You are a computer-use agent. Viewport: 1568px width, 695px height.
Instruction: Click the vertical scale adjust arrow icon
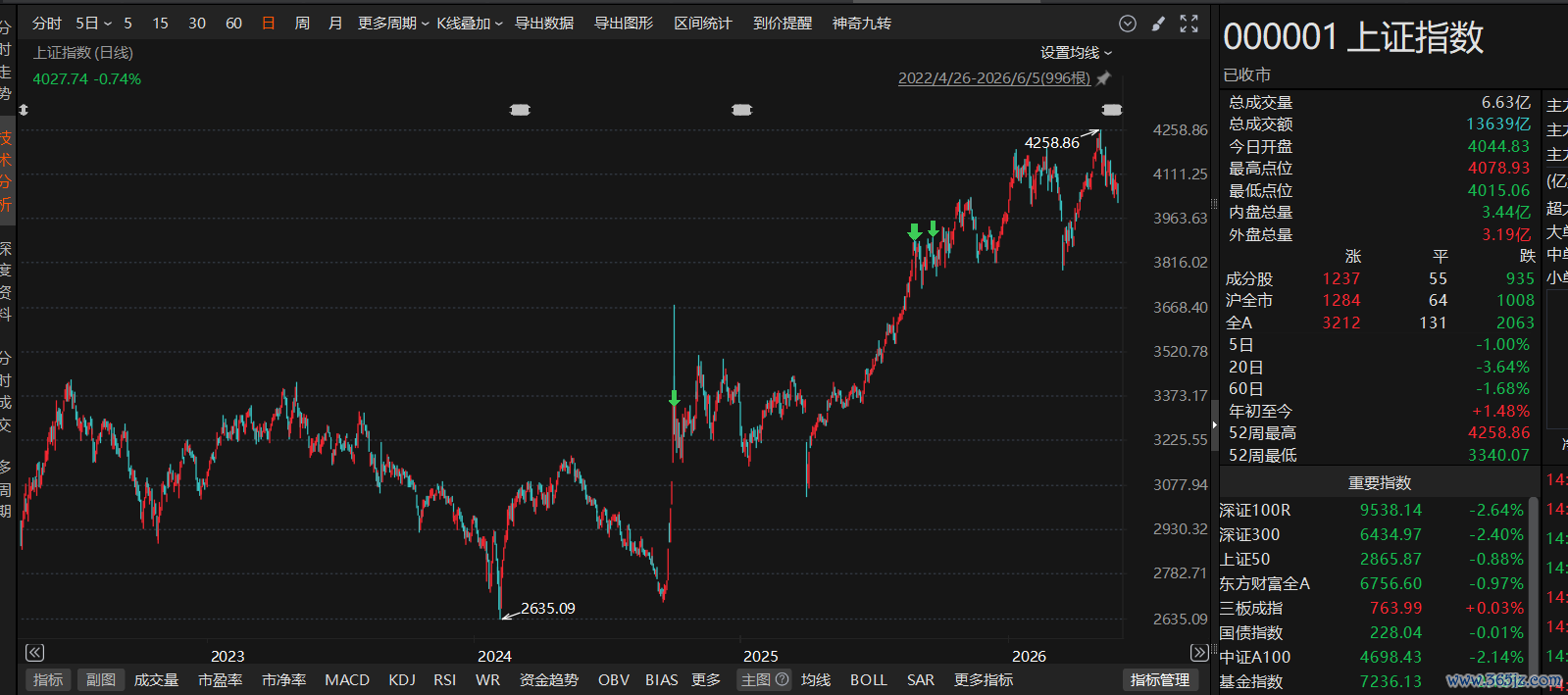tap(24, 110)
